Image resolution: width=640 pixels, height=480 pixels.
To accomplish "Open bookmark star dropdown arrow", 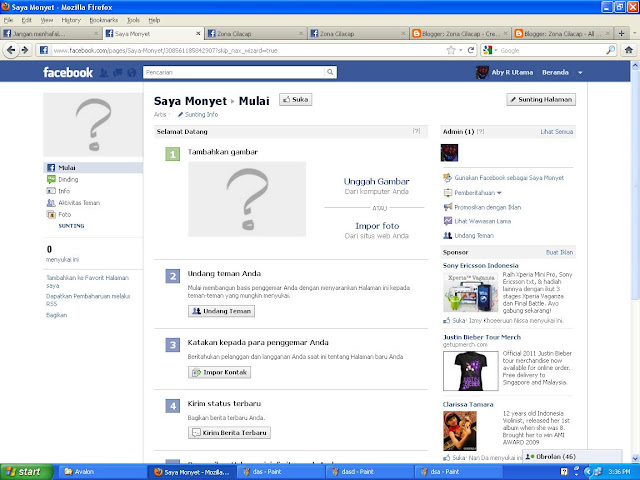I will click(460, 50).
